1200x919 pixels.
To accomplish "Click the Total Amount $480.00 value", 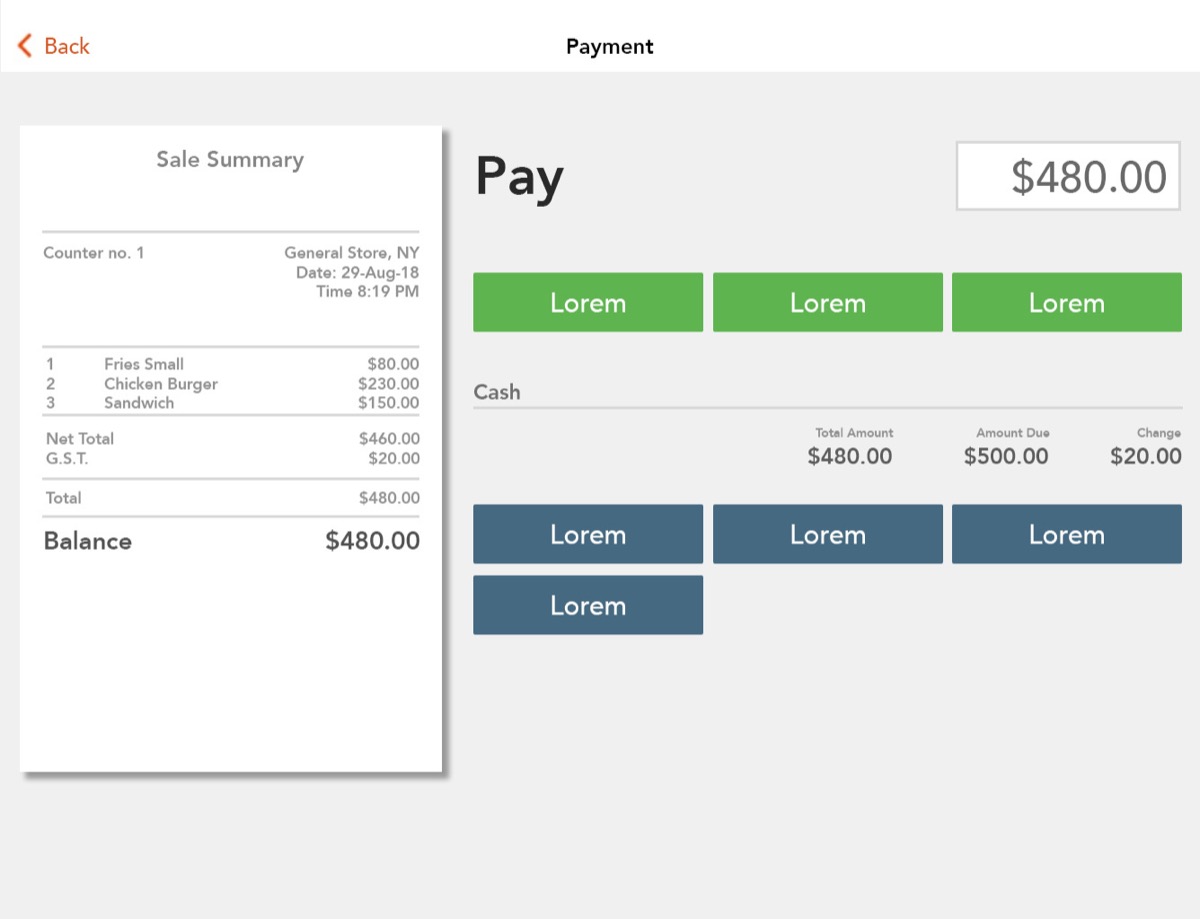I will pos(850,457).
